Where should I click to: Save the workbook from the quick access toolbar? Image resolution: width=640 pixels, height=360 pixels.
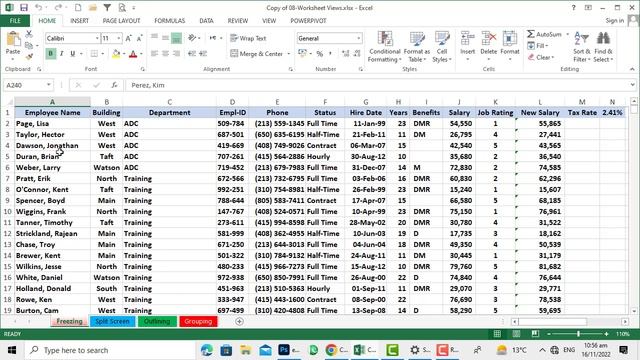tap(24, 7)
